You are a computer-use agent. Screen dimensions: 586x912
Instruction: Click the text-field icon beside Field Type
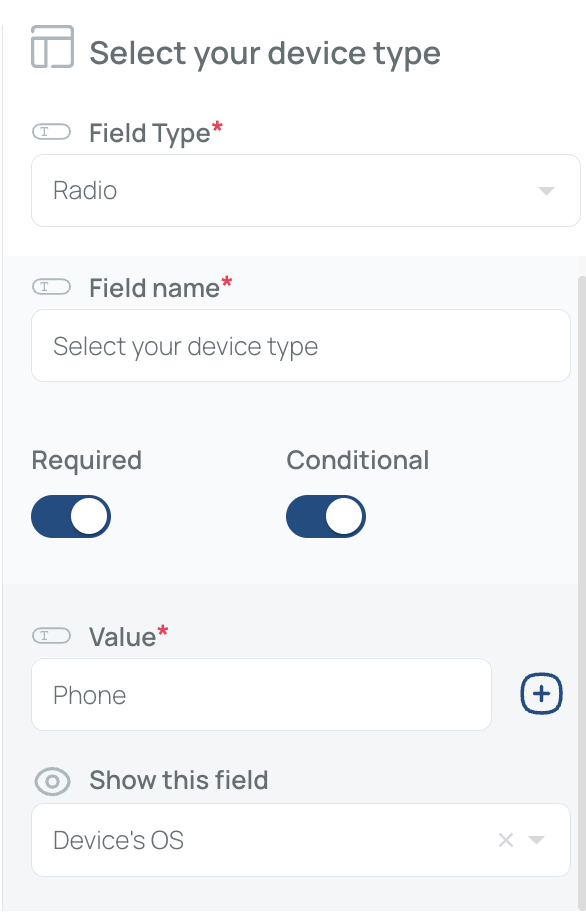click(x=51, y=132)
